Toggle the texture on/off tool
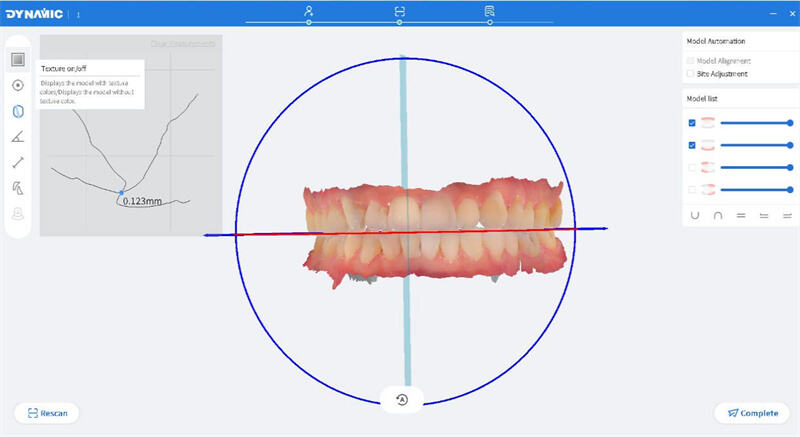The width and height of the screenshot is (800, 437). click(18, 59)
